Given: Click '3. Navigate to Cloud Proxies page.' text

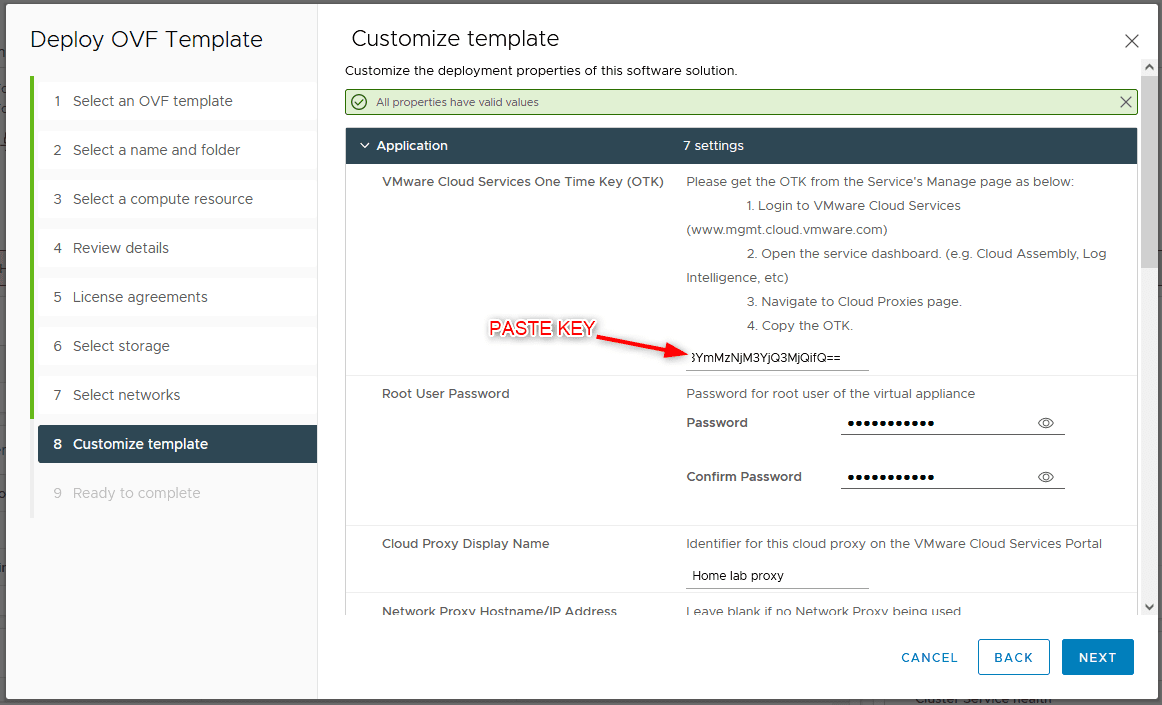Looking at the screenshot, I should coord(854,302).
